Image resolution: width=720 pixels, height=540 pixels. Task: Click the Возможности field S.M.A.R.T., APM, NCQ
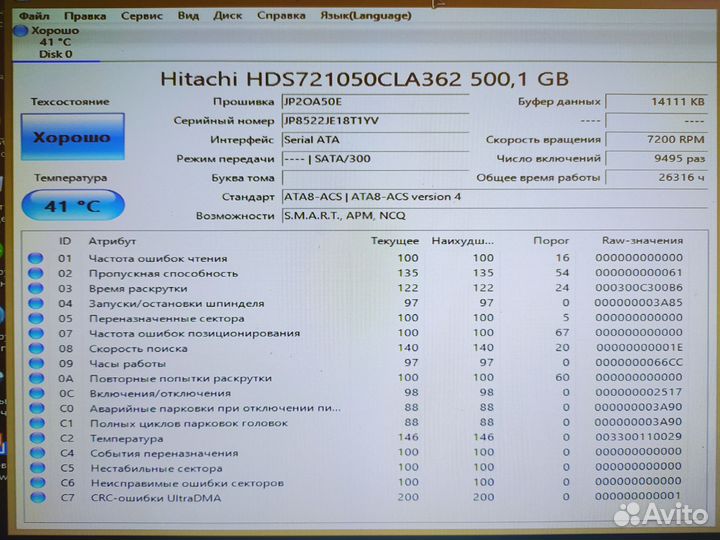[495, 216]
